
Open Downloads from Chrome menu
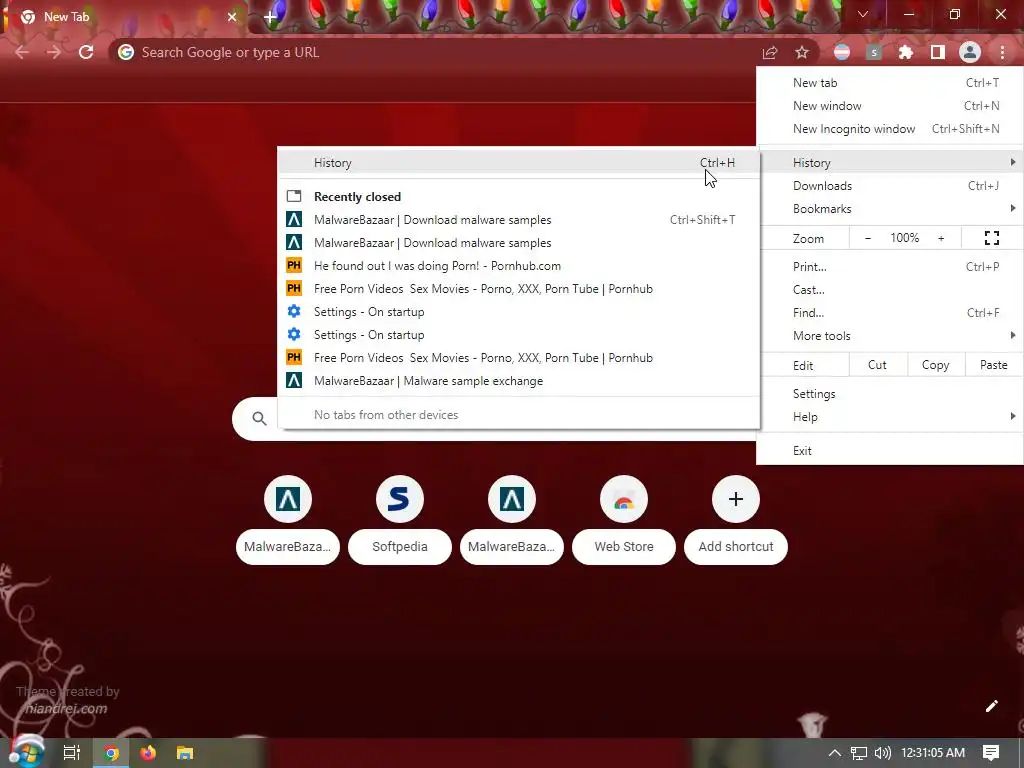tap(890, 186)
